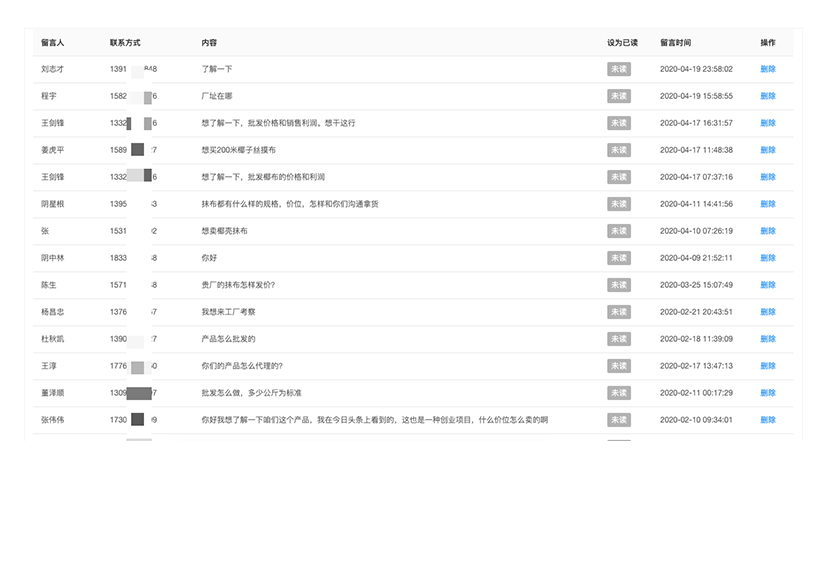Click the message text 想买200米椰子丝摸布
This screenshot has width=824, height=564.
tap(238, 150)
